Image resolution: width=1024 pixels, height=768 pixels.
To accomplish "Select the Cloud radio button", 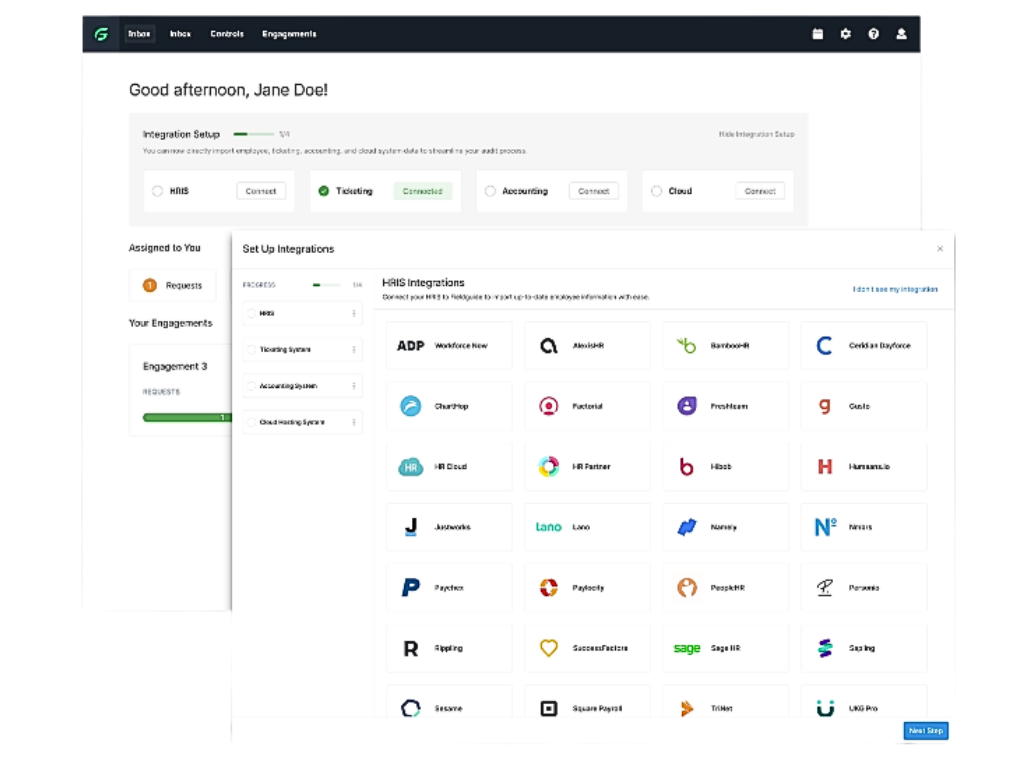I will (656, 191).
